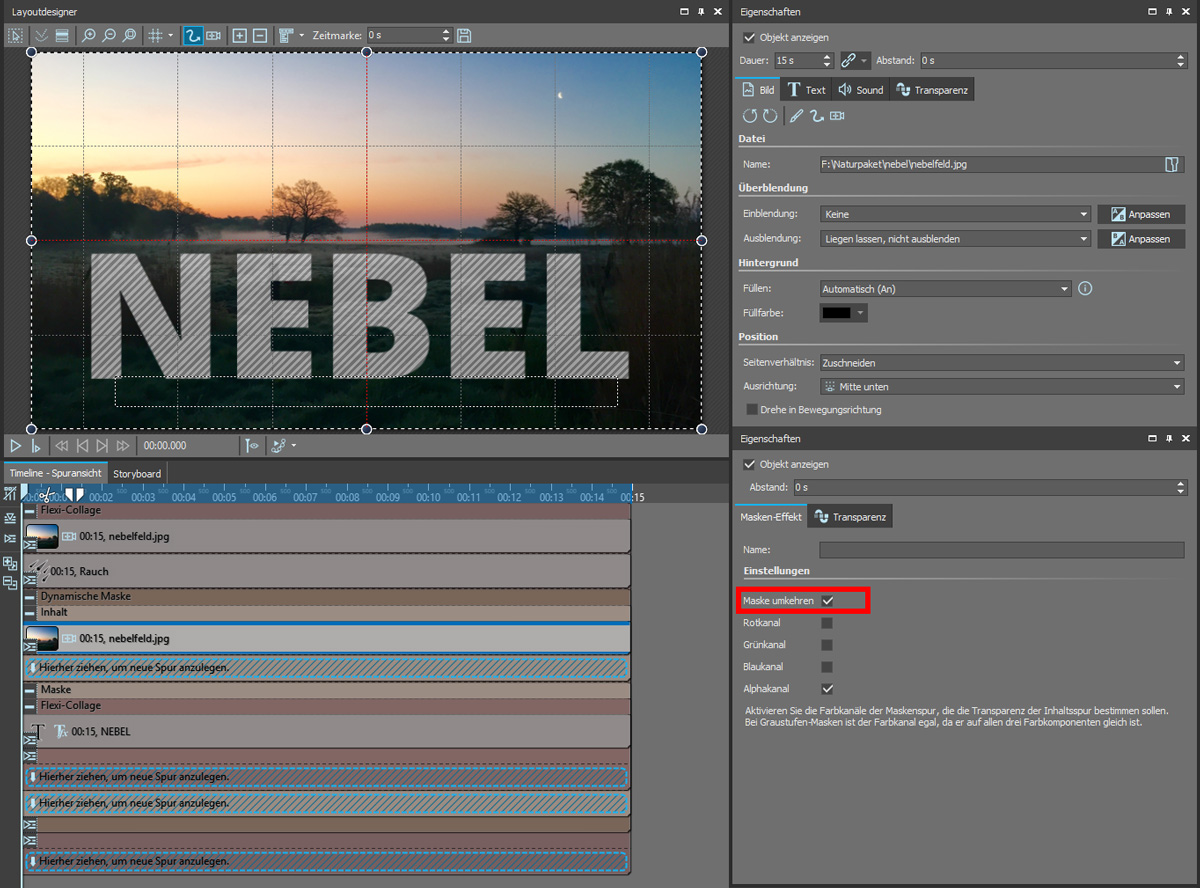This screenshot has height=888, width=1200.
Task: Enable Drehe in Bewegungsrichtung checkbox
Action: click(x=752, y=410)
